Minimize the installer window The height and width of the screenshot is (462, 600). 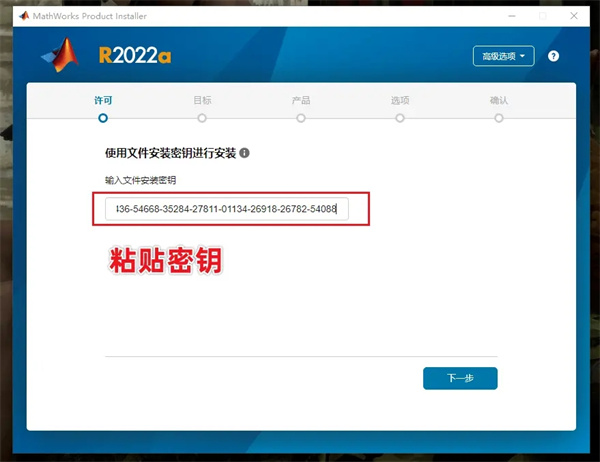[x=512, y=16]
